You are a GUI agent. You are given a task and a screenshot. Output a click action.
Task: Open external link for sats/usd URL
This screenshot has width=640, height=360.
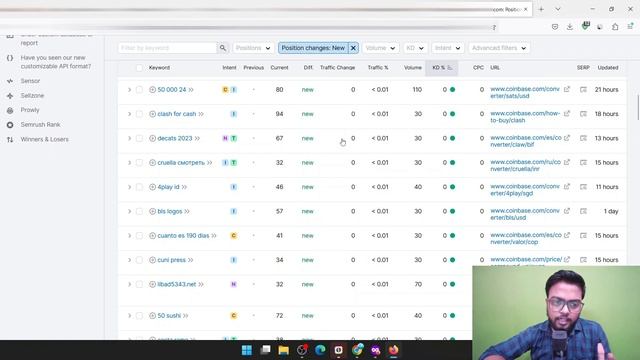tap(567, 89)
